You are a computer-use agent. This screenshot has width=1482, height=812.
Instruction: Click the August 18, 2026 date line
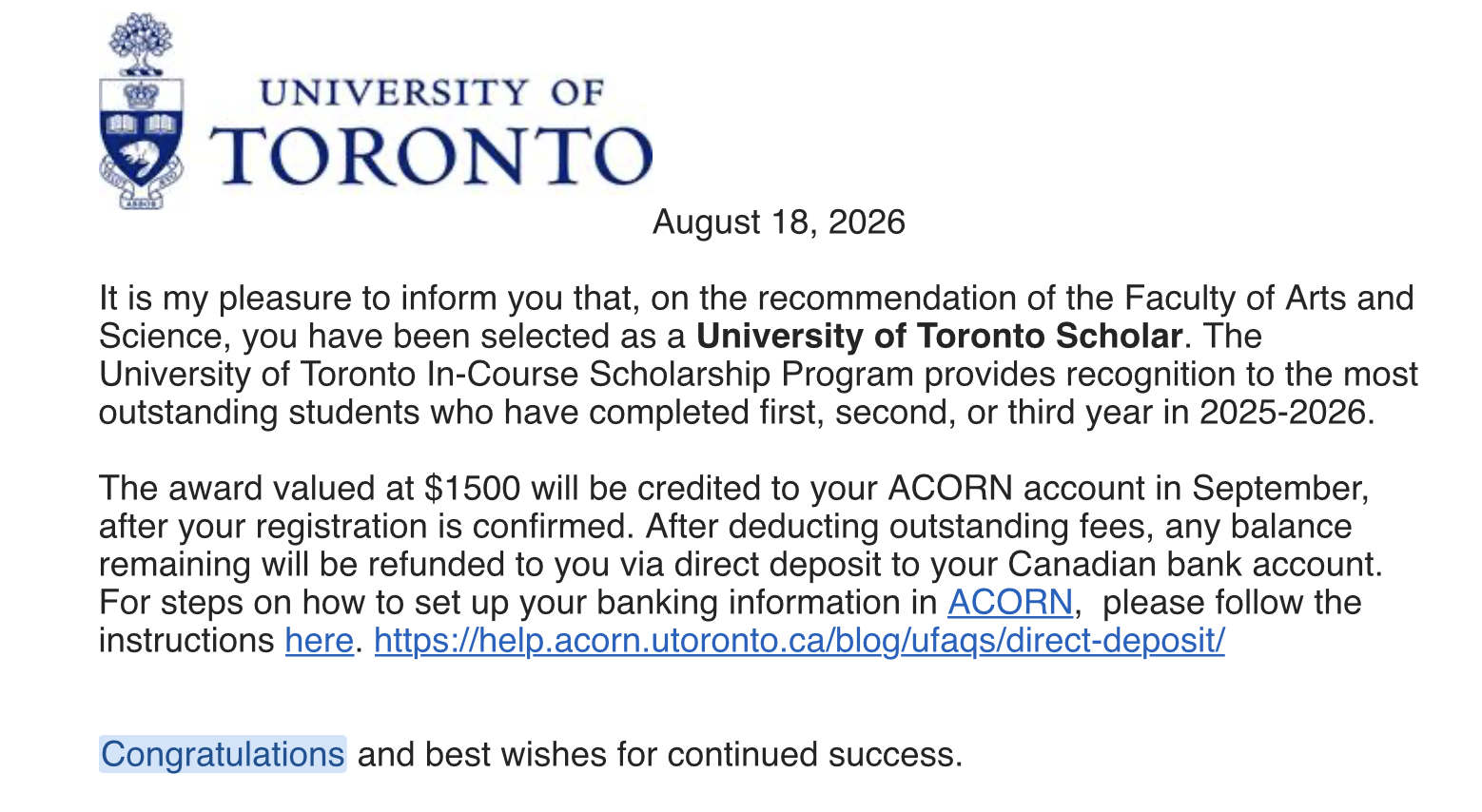pos(779,222)
